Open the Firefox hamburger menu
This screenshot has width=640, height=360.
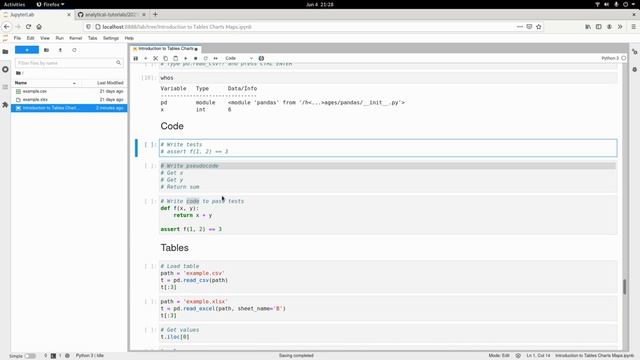(x=633, y=27)
